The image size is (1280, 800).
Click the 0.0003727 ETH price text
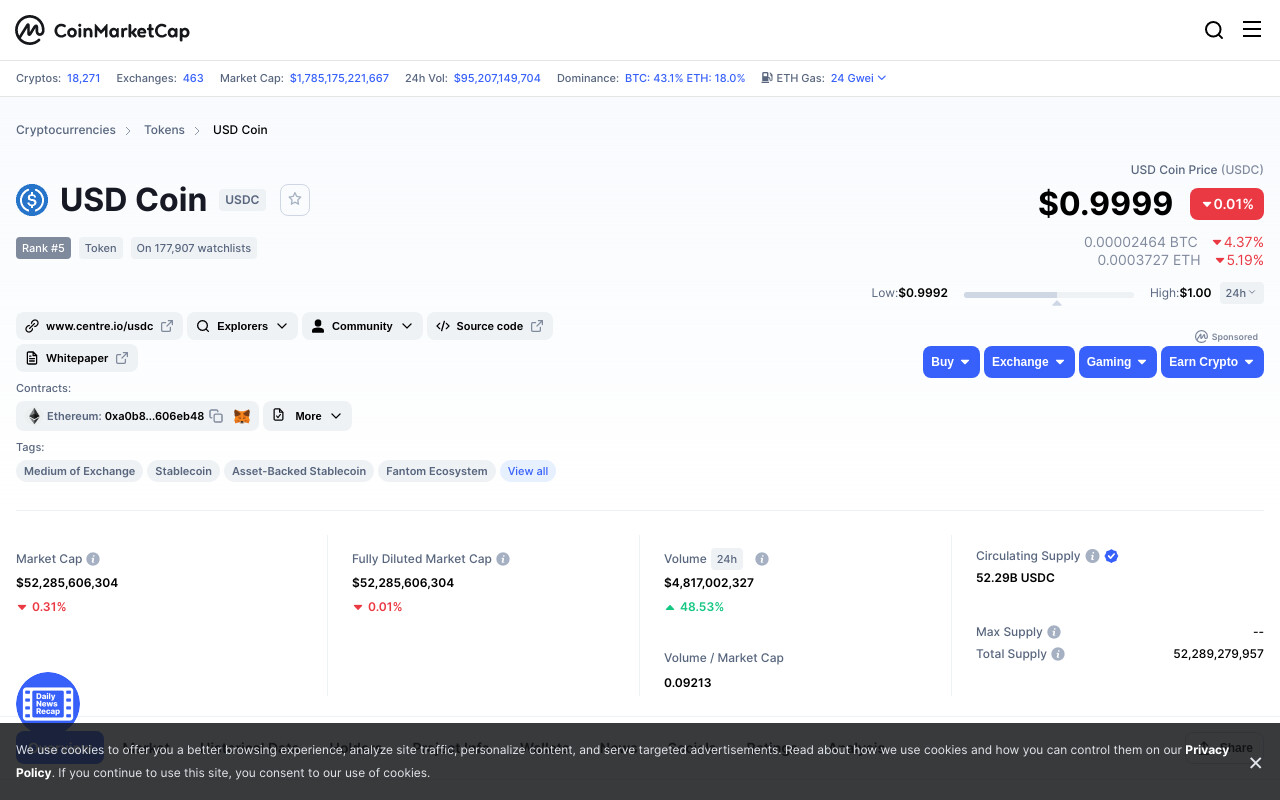point(1149,260)
